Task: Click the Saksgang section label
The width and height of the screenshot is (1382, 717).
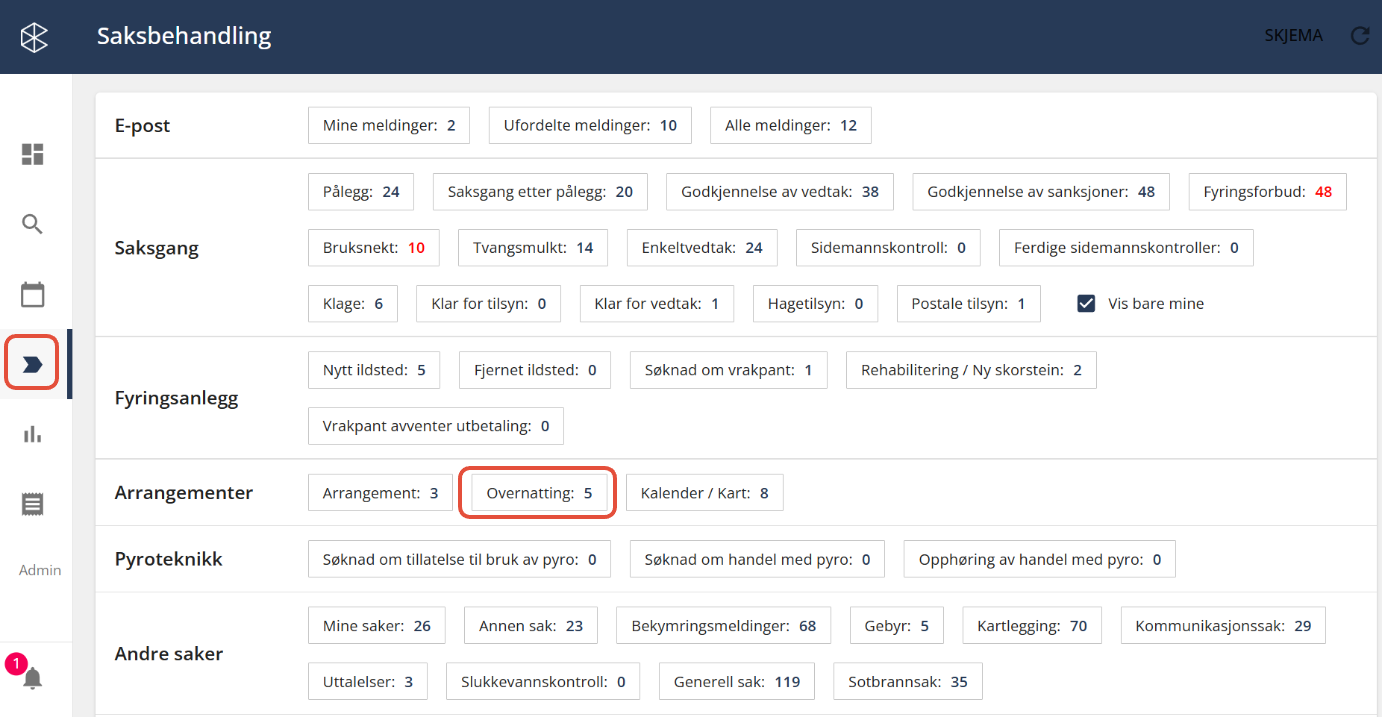Action: [157, 248]
